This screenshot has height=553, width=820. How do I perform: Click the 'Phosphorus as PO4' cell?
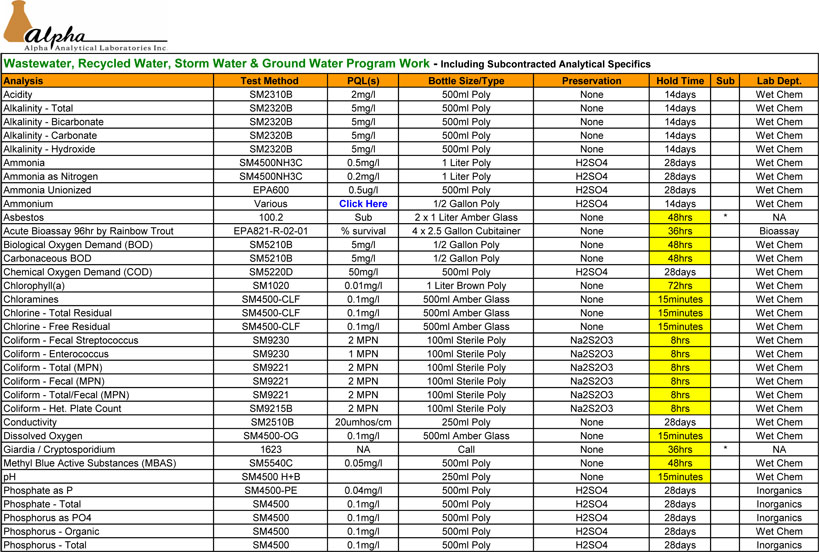(107, 517)
